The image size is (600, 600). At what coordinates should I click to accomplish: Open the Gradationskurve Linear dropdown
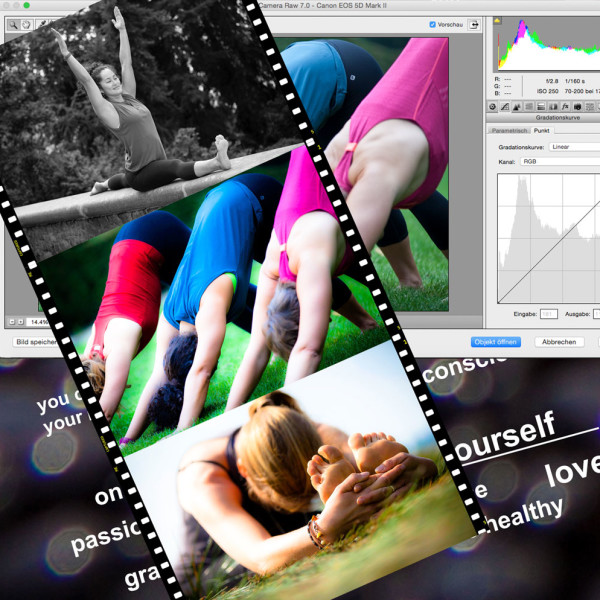[x=574, y=147]
